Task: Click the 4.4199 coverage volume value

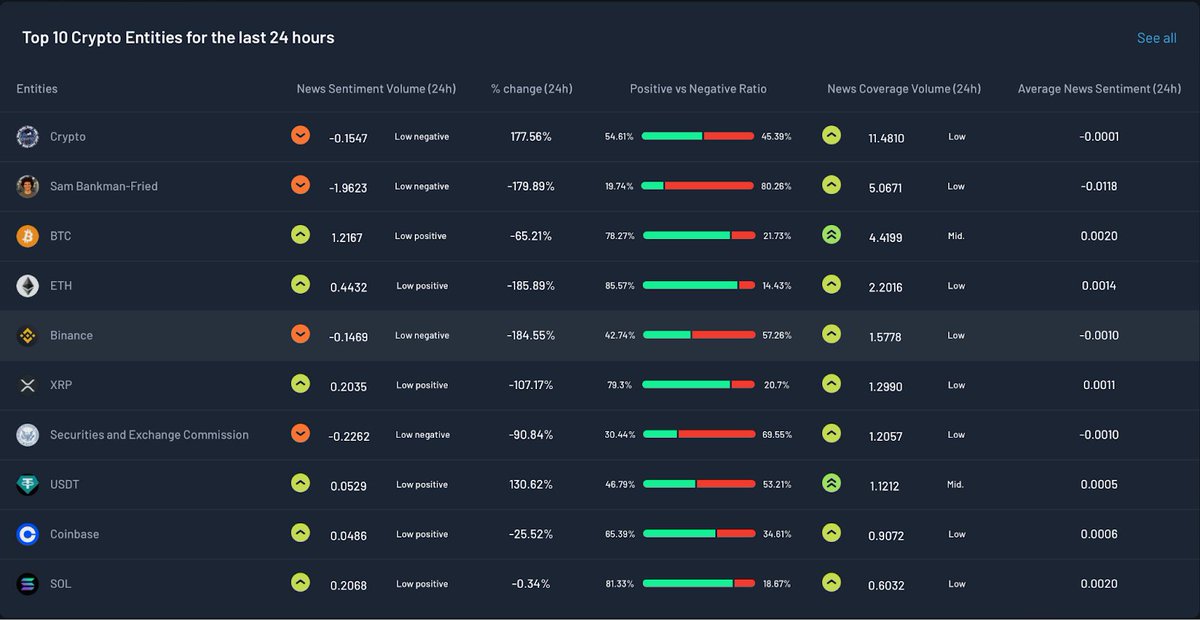Action: [886, 237]
